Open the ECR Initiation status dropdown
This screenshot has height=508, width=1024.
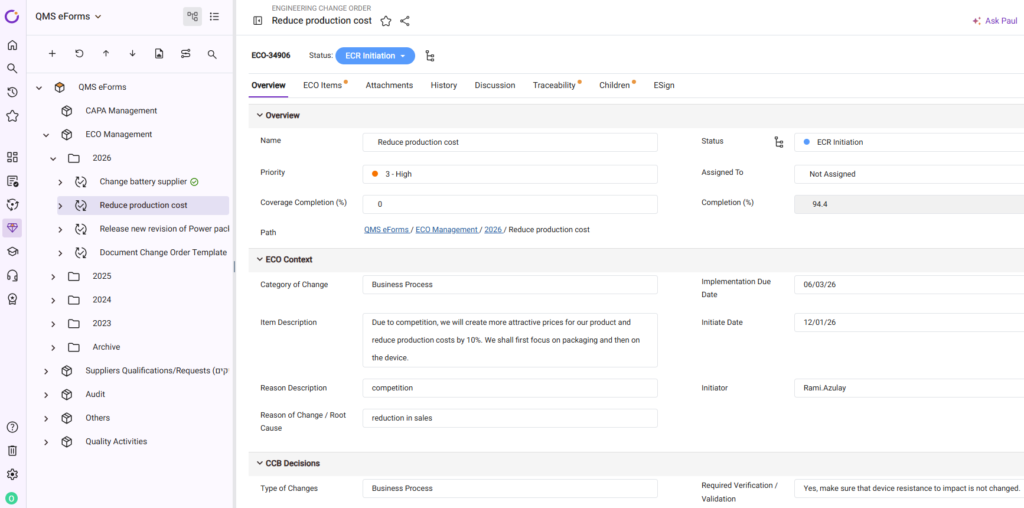tap(374, 56)
